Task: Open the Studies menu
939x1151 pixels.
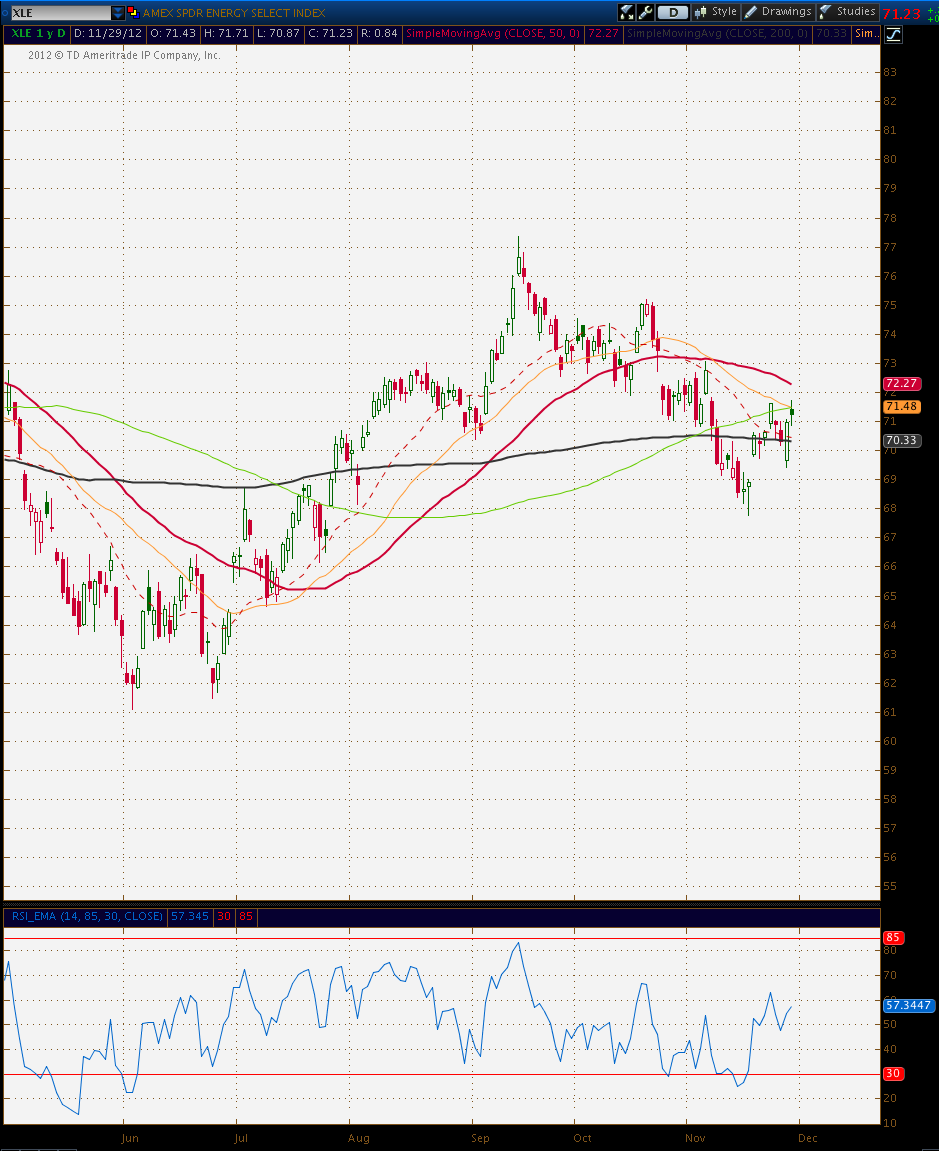Action: click(848, 12)
